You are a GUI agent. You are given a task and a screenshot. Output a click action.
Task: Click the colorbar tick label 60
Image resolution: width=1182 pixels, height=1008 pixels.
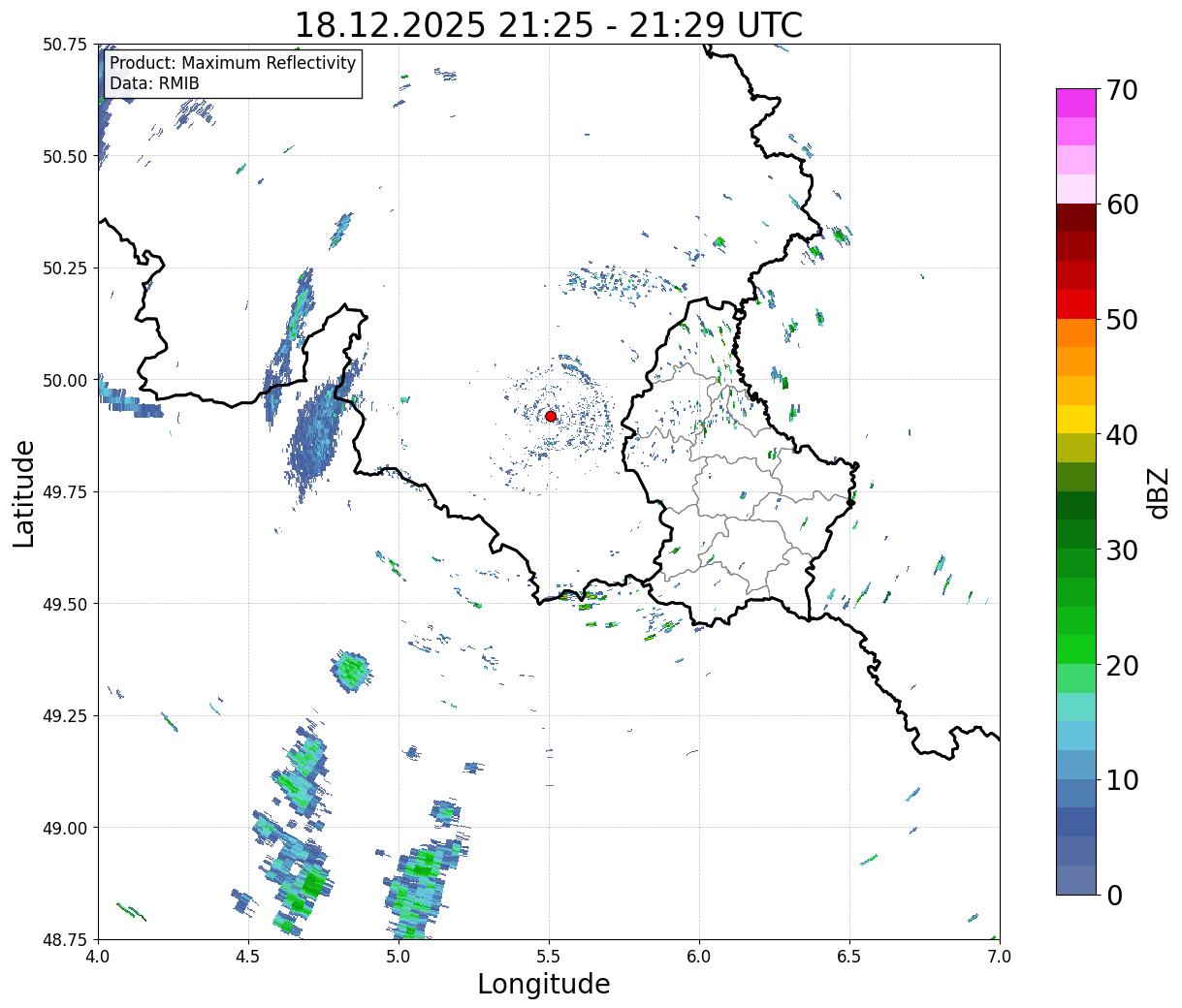point(1121,205)
